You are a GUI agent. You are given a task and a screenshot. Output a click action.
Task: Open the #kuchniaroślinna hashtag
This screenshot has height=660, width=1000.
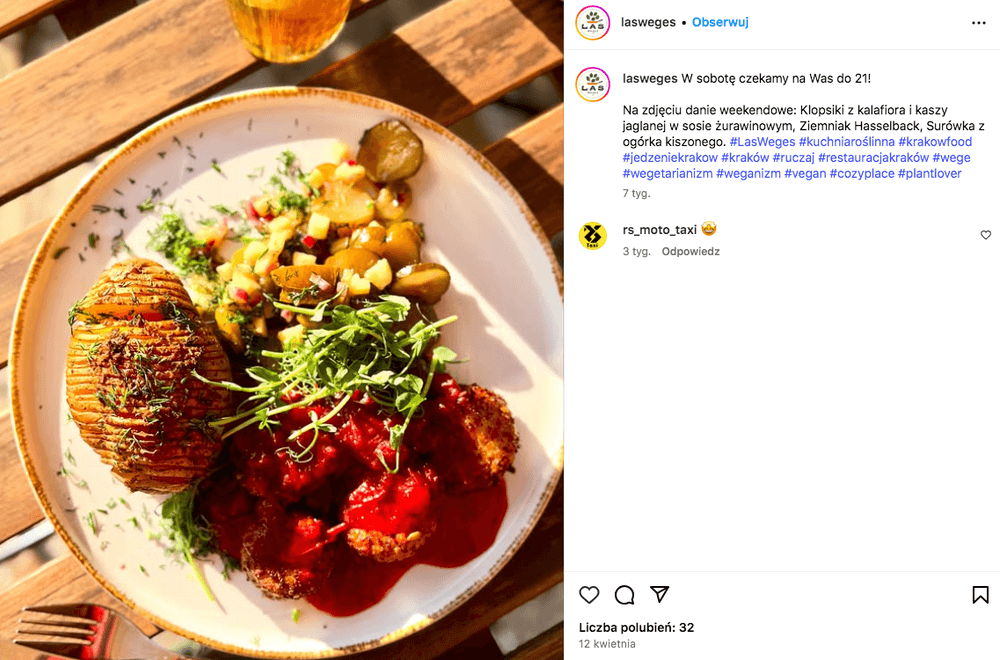(846, 142)
